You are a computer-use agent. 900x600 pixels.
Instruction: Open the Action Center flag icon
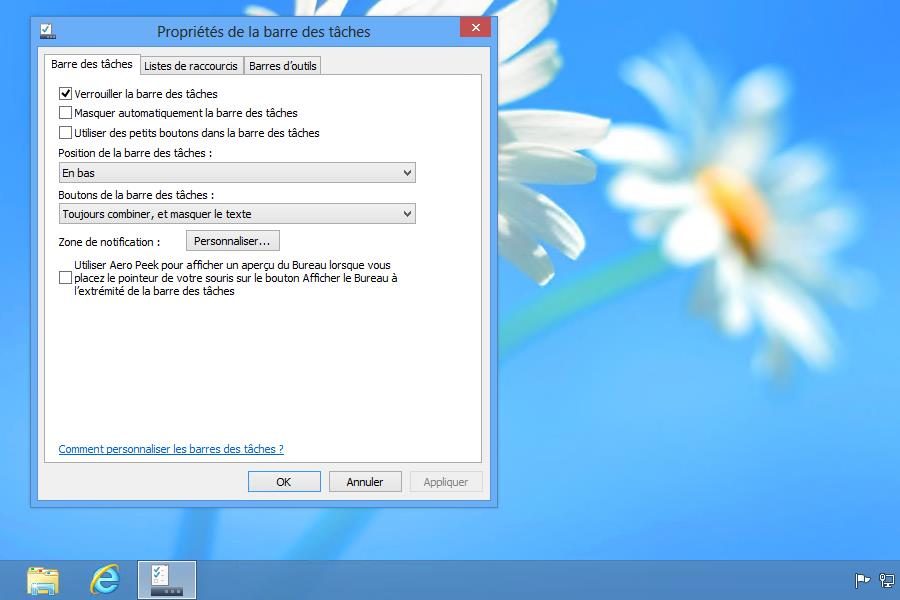click(862, 580)
